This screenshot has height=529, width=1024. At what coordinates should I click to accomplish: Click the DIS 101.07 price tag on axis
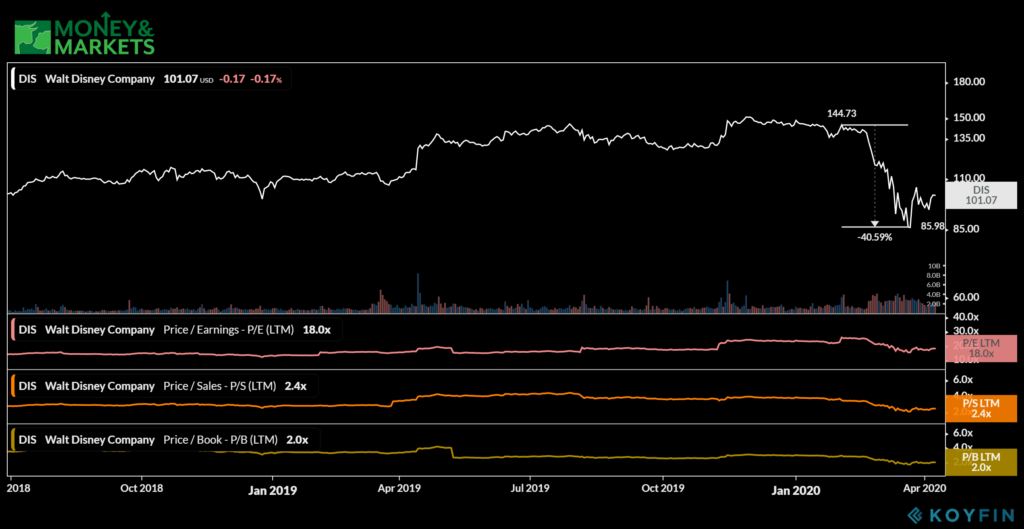coord(982,195)
